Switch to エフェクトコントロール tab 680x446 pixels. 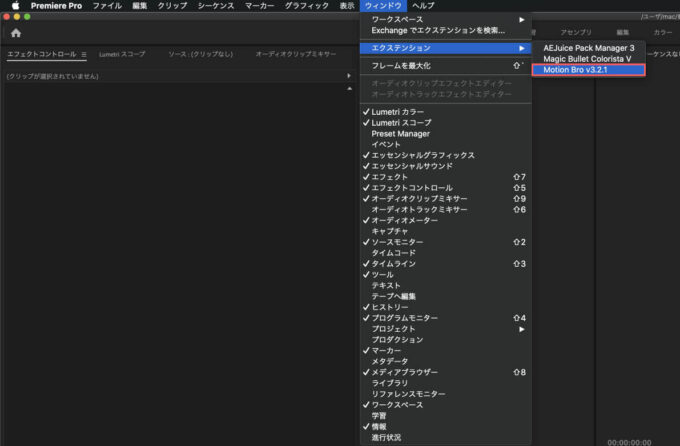point(42,54)
